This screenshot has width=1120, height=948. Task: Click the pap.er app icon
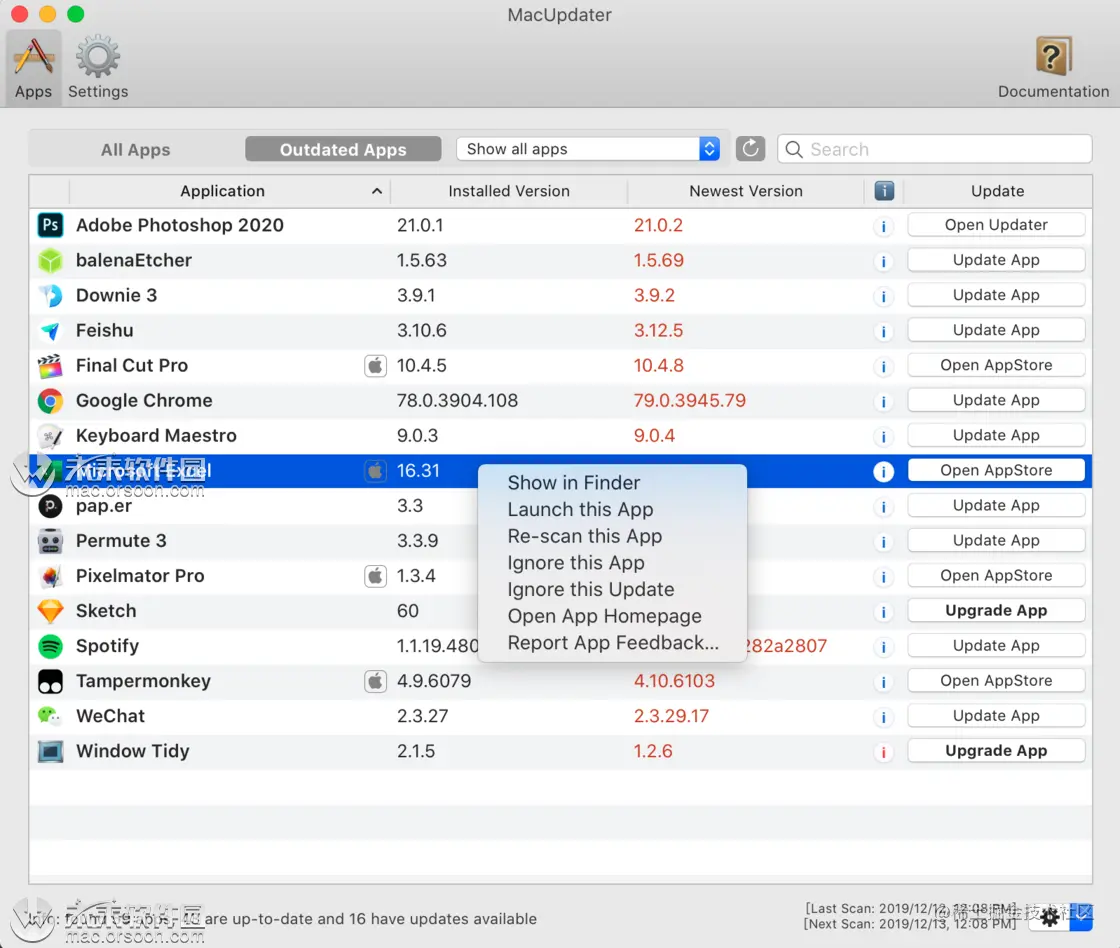[x=50, y=506]
